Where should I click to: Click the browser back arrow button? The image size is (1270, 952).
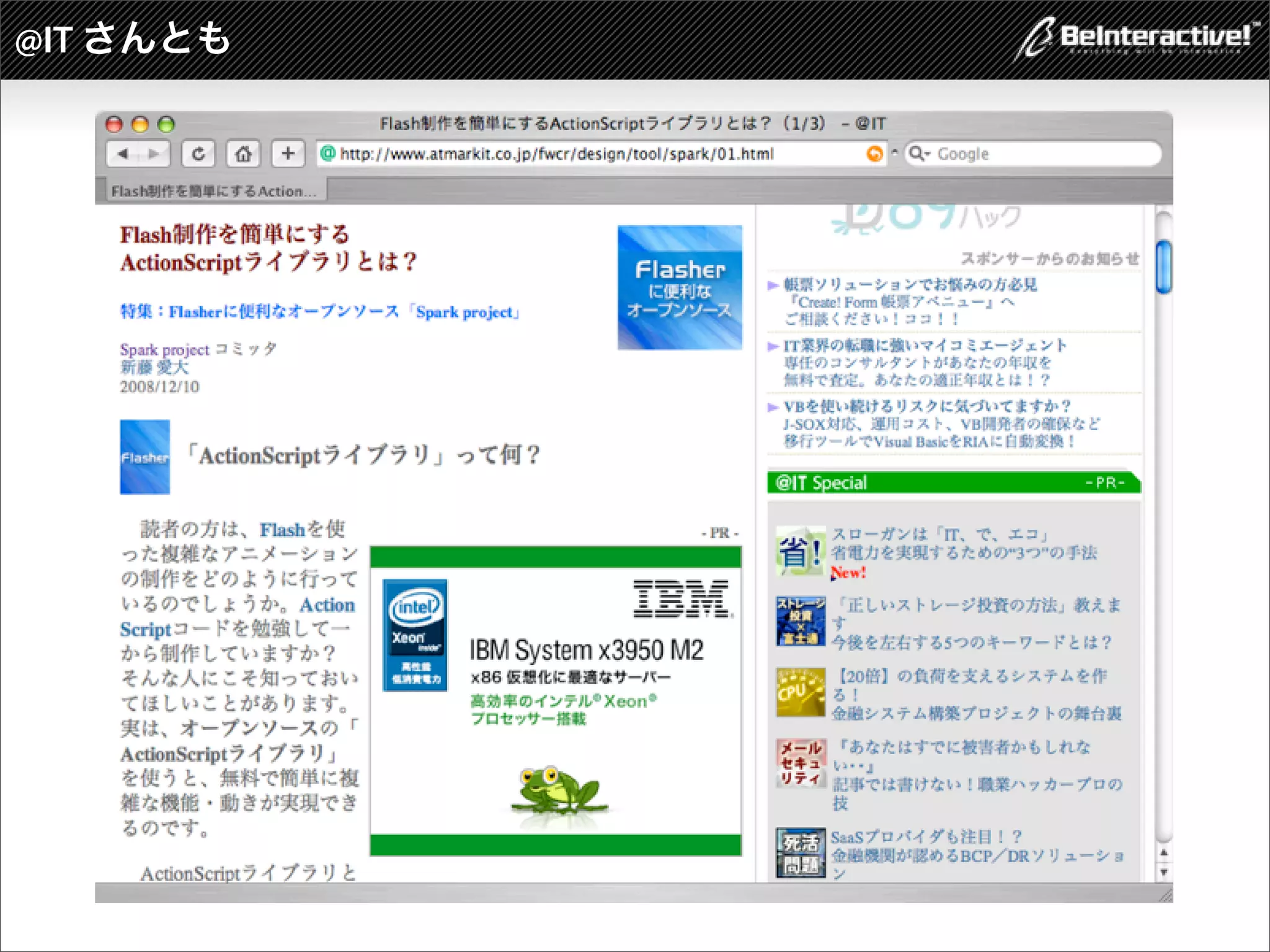(123, 154)
